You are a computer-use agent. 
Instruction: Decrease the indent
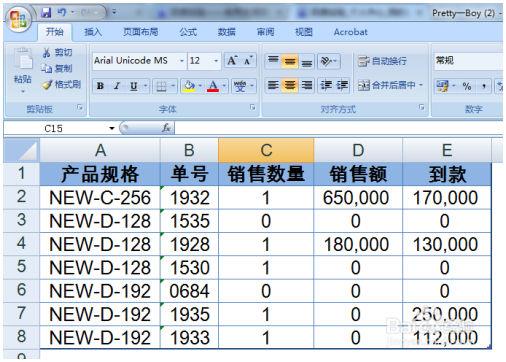(x=326, y=85)
